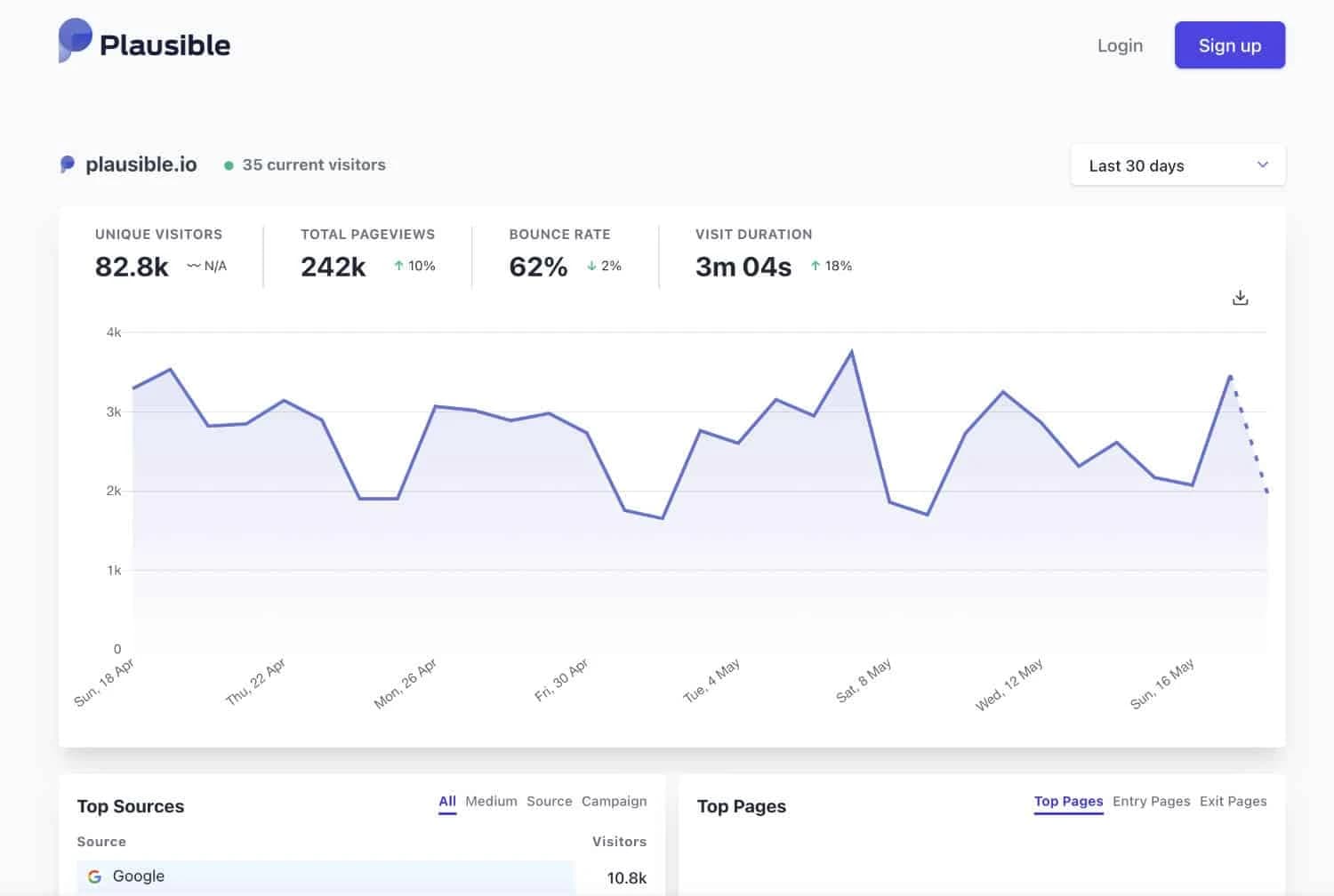Click the 35 current visitors link
1334x896 pixels.
click(313, 164)
